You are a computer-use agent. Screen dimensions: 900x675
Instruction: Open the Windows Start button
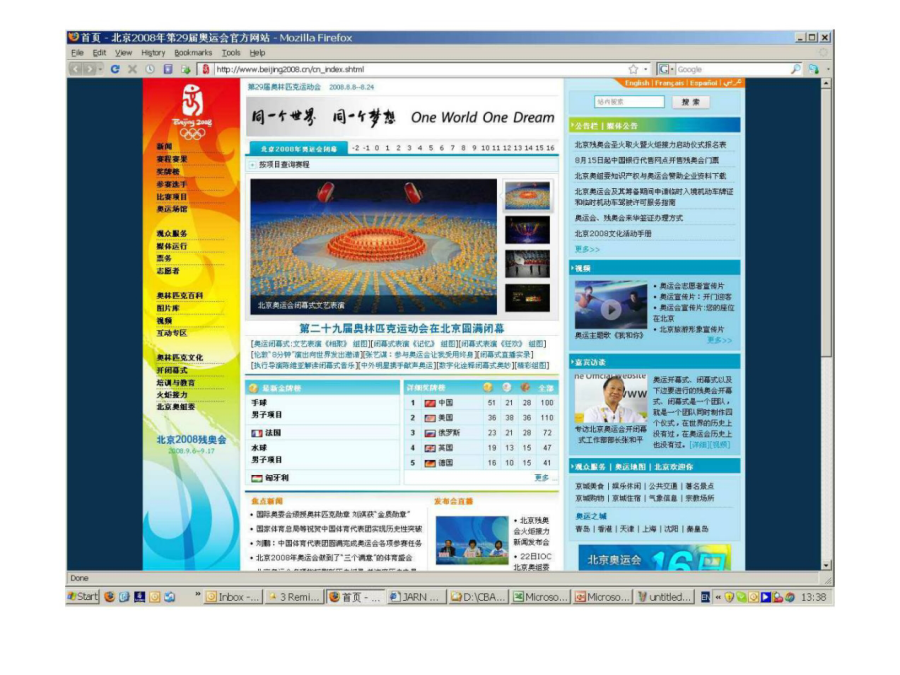click(x=83, y=596)
